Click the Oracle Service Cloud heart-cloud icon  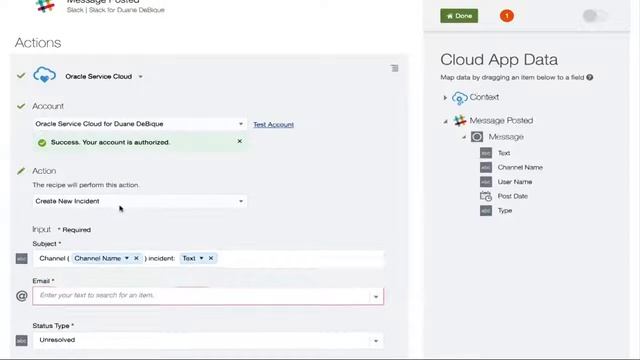44,76
